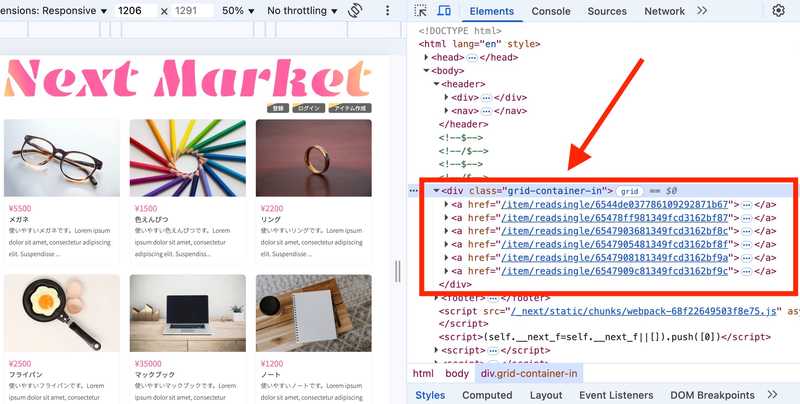Open the No throttling dropdown
The width and height of the screenshot is (800, 404).
302,11
